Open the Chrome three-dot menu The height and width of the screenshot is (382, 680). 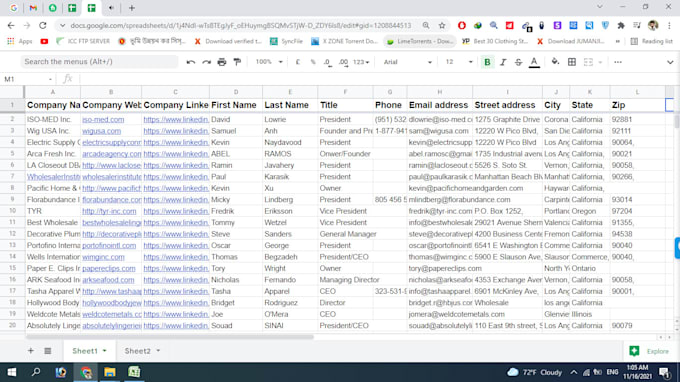coord(670,26)
